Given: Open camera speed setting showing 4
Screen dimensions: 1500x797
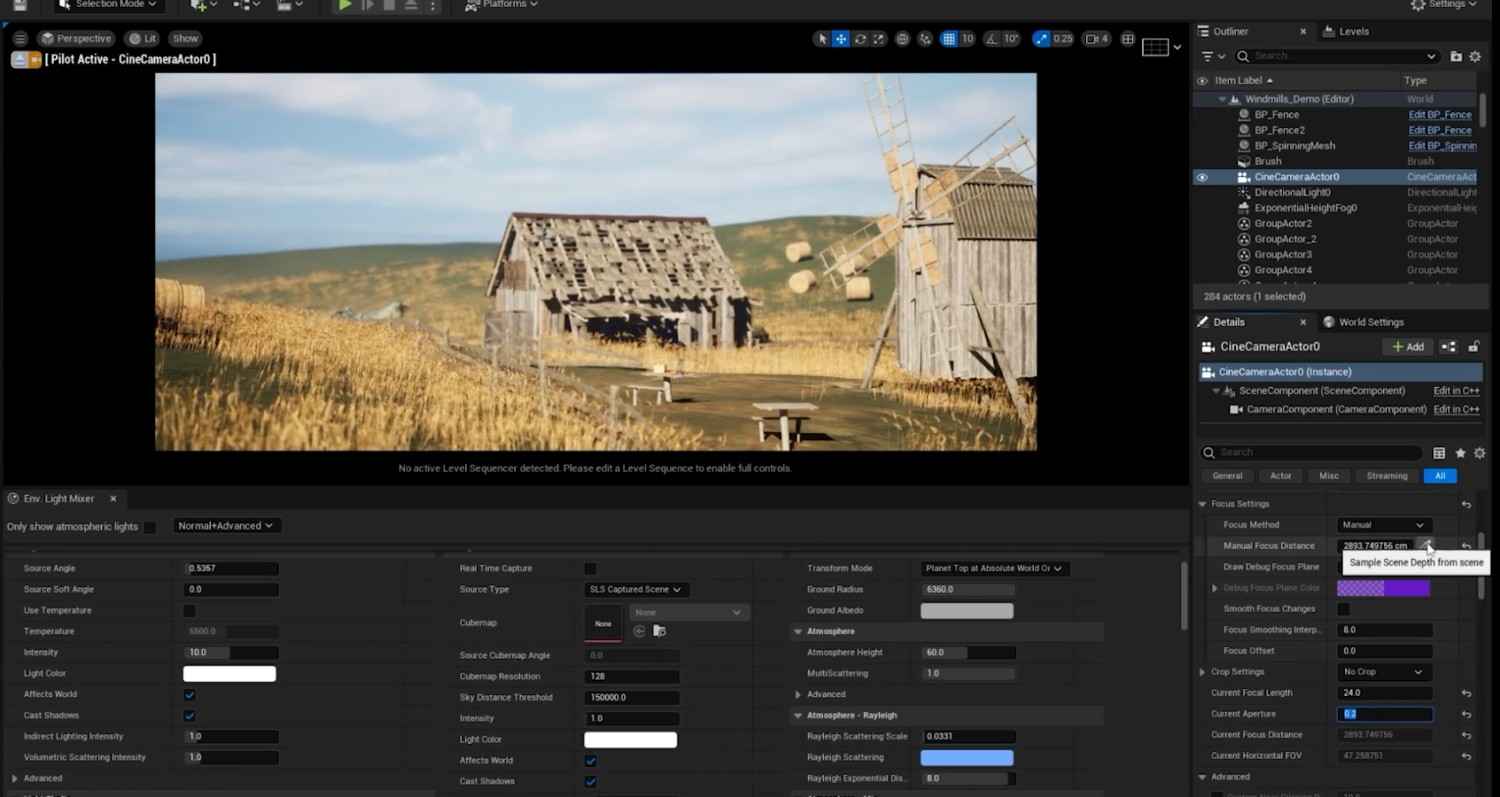Looking at the screenshot, I should (1097, 39).
